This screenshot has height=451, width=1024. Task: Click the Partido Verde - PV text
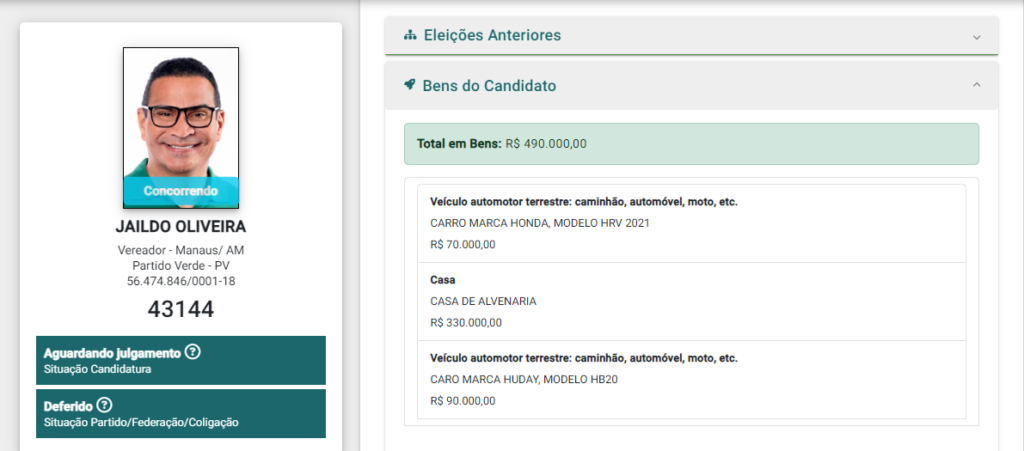[x=181, y=265]
